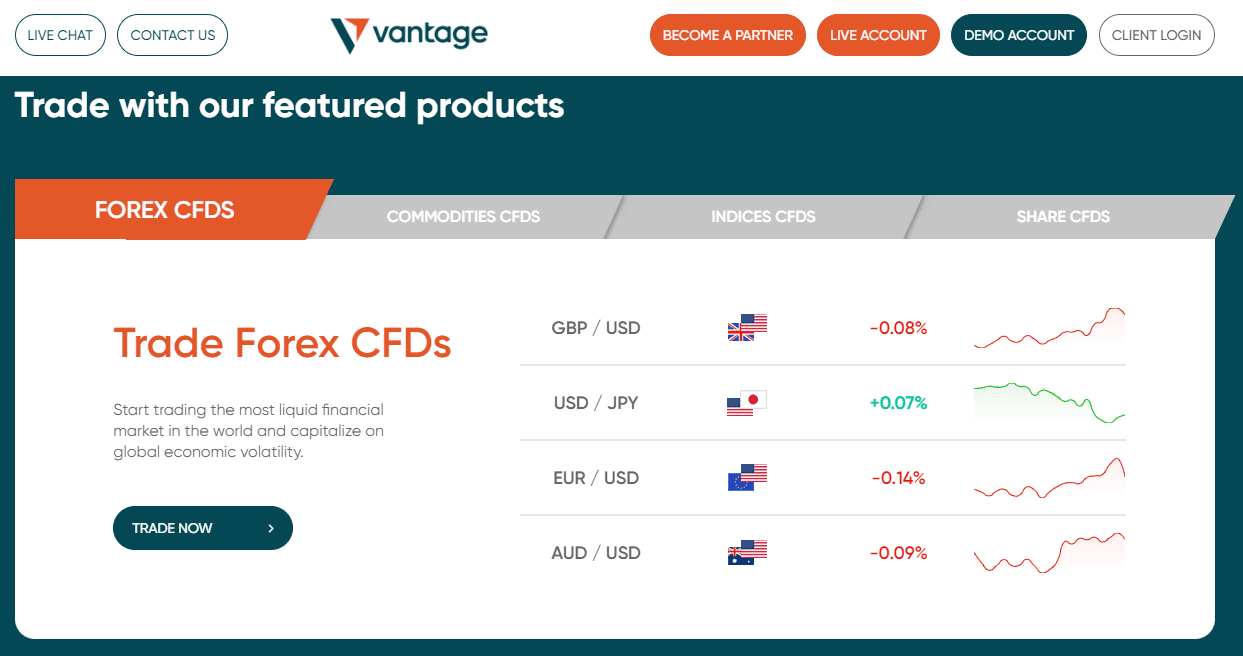Viewport: 1243px width, 656px height.
Task: Click the arrow chevron in Trade Now
Action: (x=271, y=528)
